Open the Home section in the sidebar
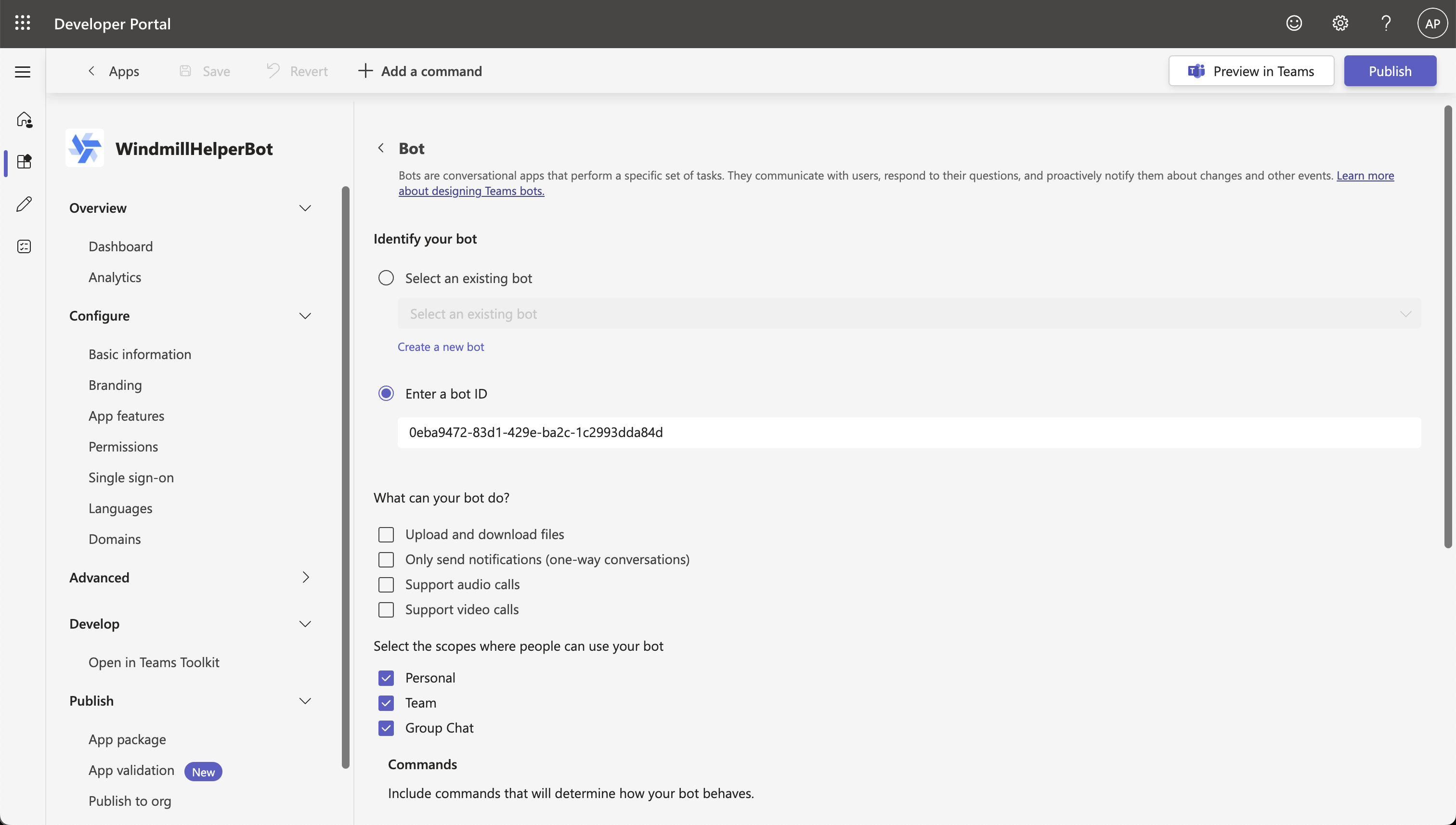Viewport: 1456px width, 825px height. pyautogui.click(x=24, y=119)
